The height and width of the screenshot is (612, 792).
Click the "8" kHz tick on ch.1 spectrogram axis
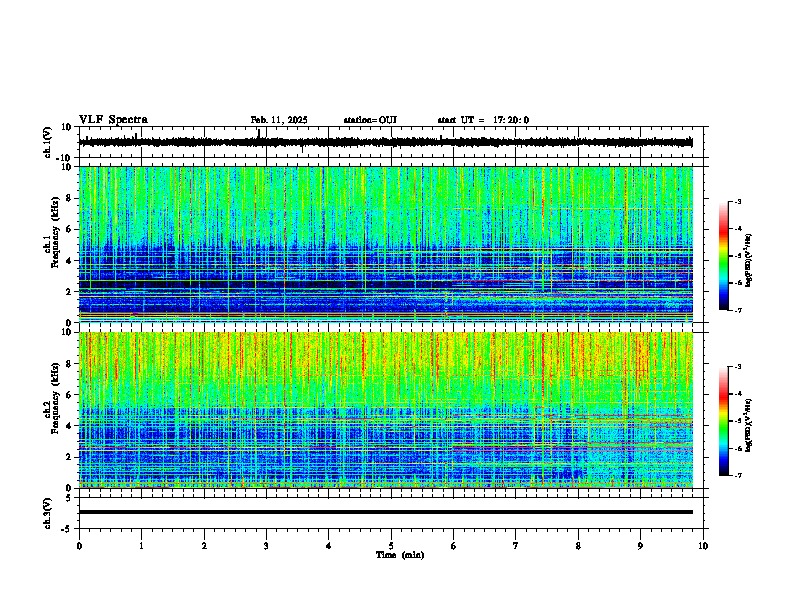pyautogui.click(x=70, y=198)
